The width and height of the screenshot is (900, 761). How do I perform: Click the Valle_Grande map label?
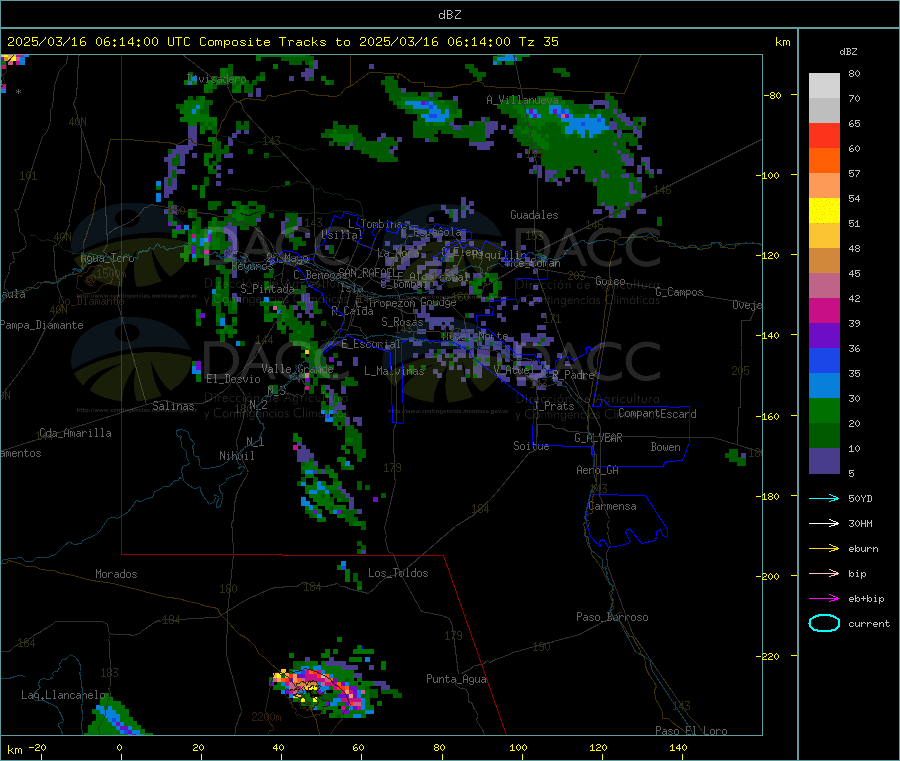click(297, 368)
